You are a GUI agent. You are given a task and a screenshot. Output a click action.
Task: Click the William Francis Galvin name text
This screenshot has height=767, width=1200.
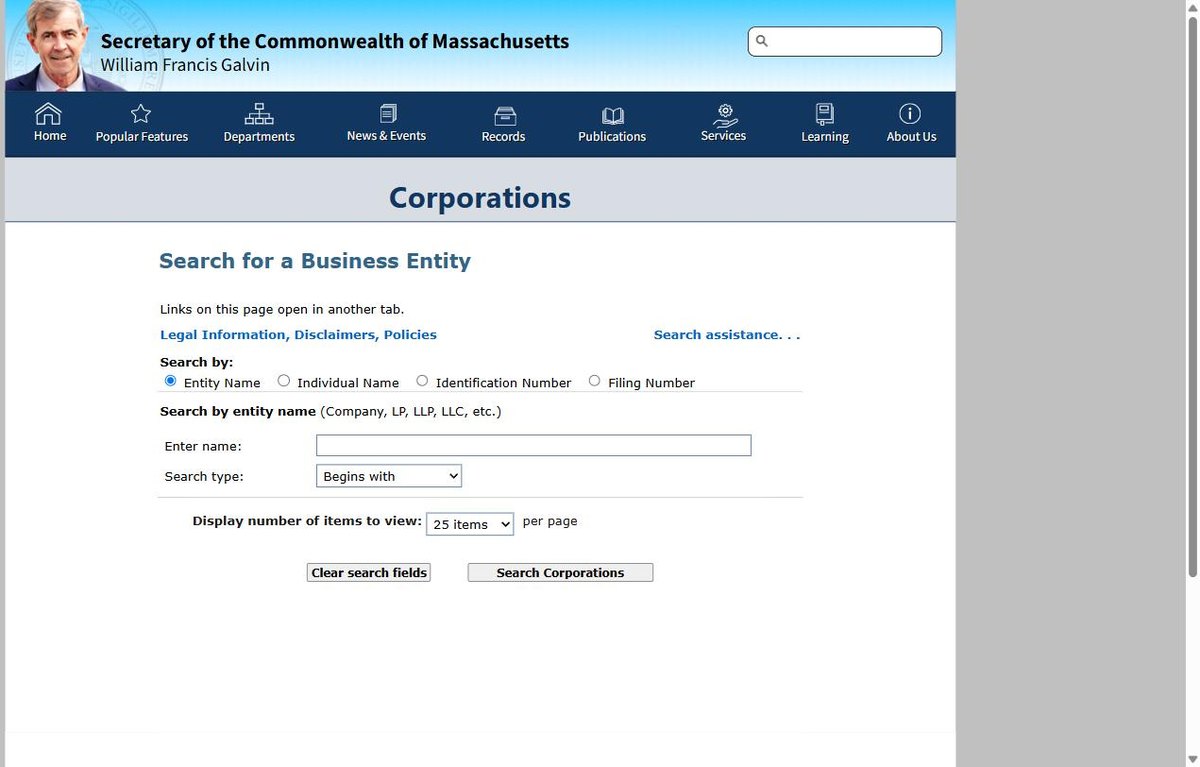[185, 65]
